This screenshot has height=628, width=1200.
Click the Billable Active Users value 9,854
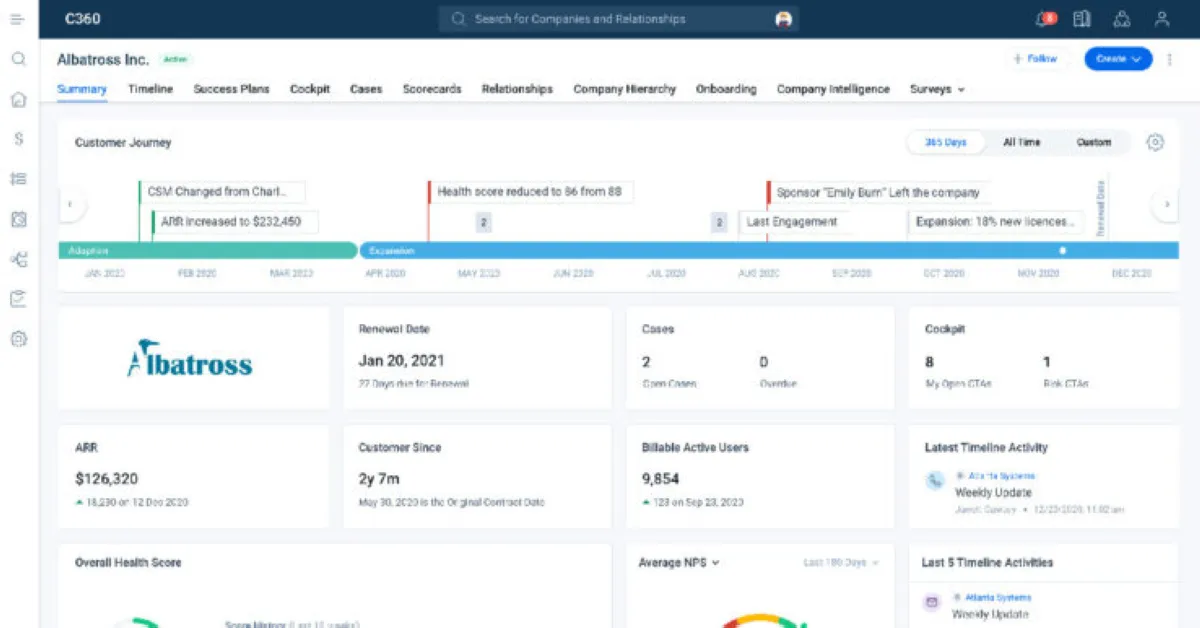[x=660, y=479]
